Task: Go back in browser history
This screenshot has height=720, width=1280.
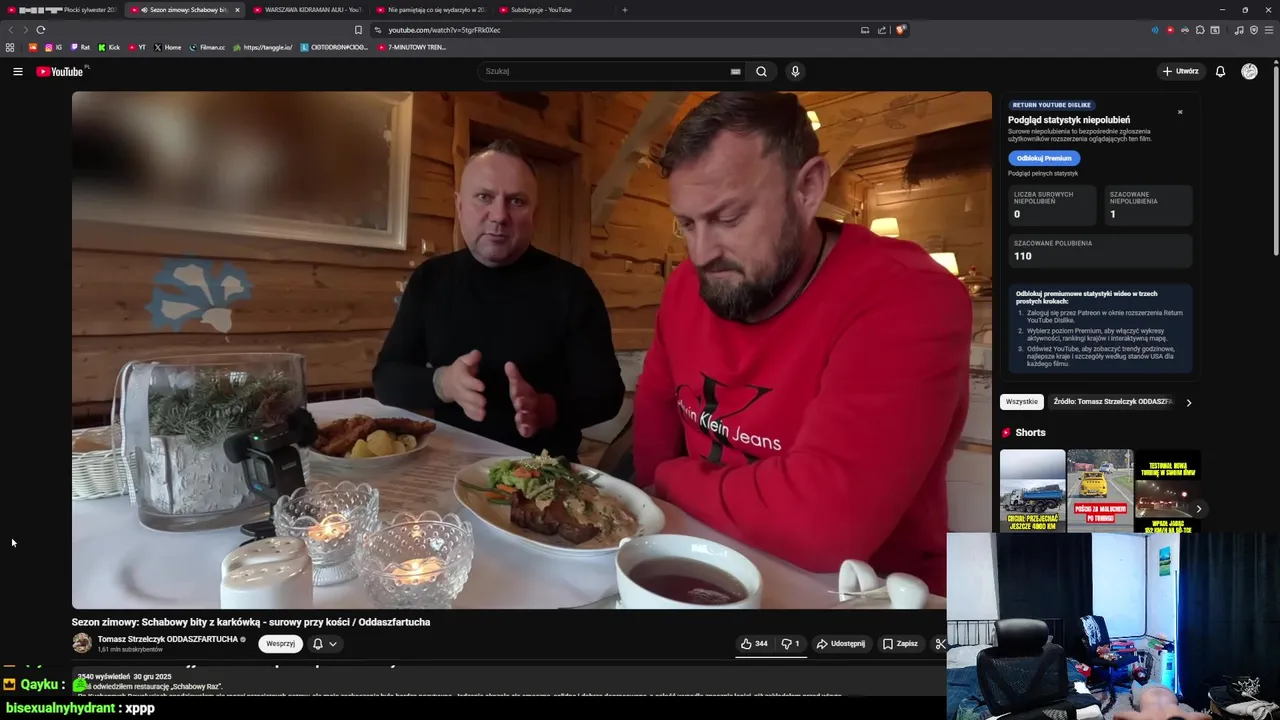Action: [11, 30]
